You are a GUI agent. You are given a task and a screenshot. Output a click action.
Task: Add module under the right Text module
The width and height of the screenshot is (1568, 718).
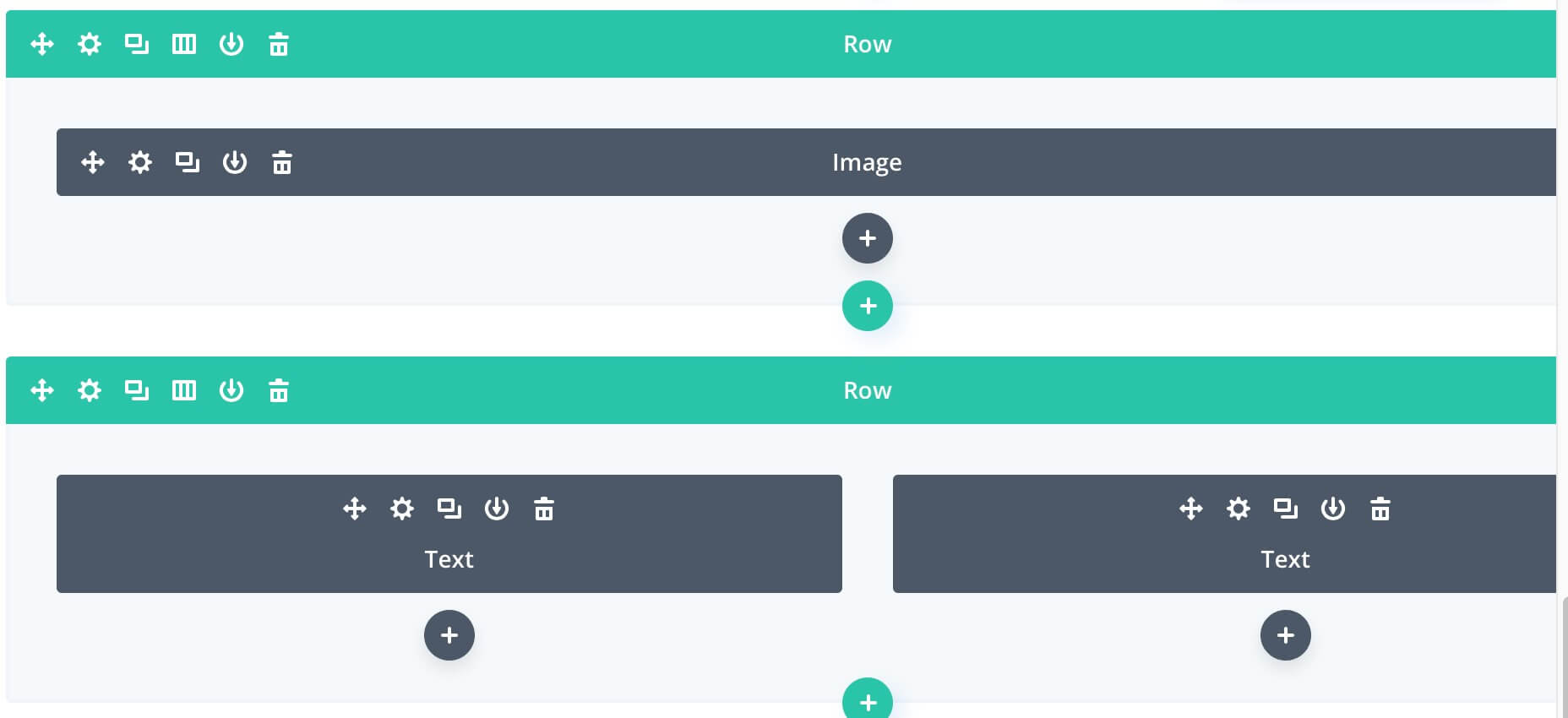pos(1286,635)
